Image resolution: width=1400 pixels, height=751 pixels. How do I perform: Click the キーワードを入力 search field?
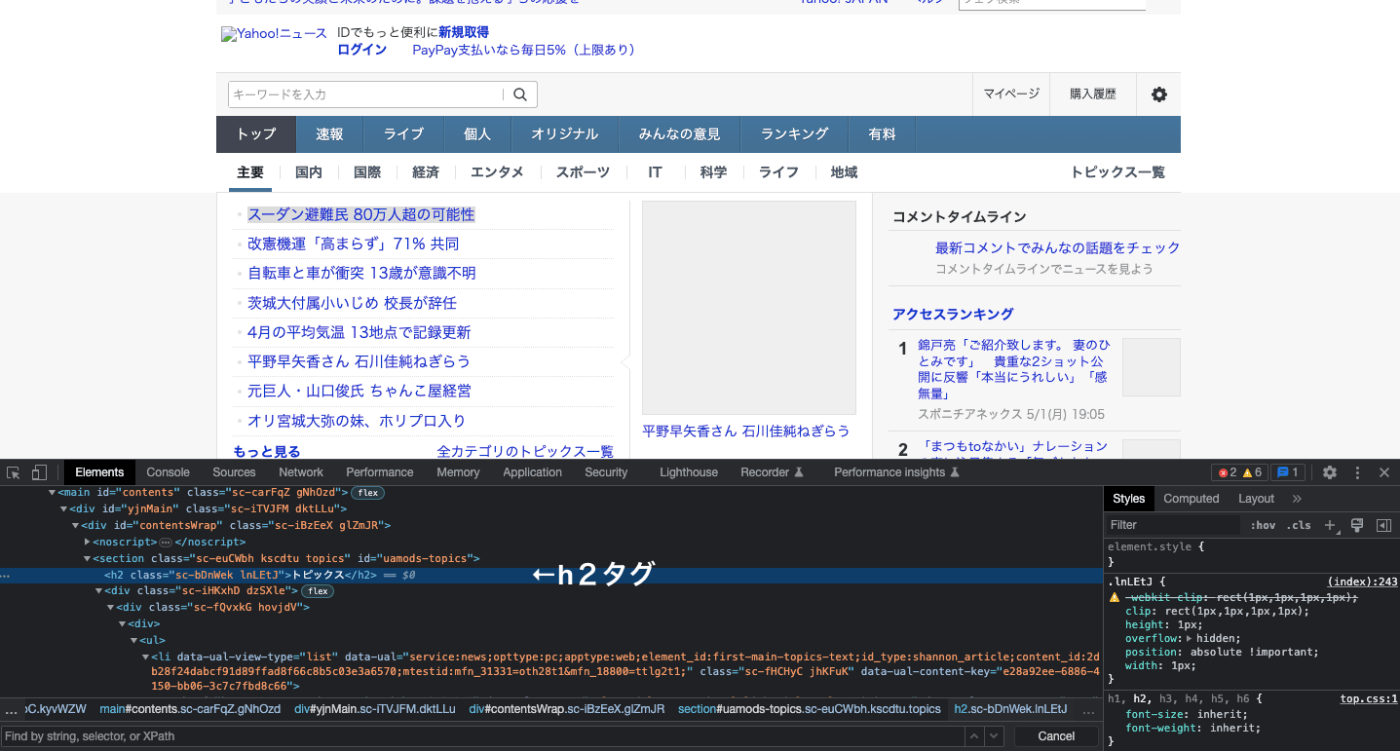coord(366,94)
